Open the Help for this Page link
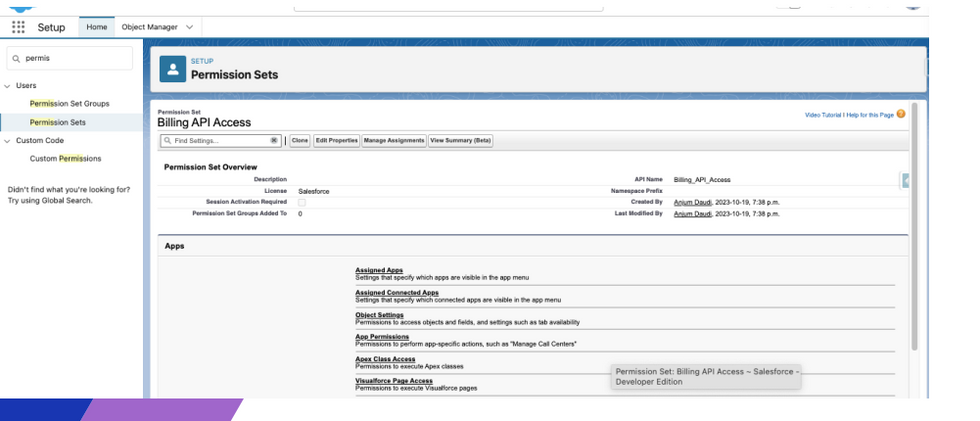Screen dimensions: 980x421 tap(870, 115)
